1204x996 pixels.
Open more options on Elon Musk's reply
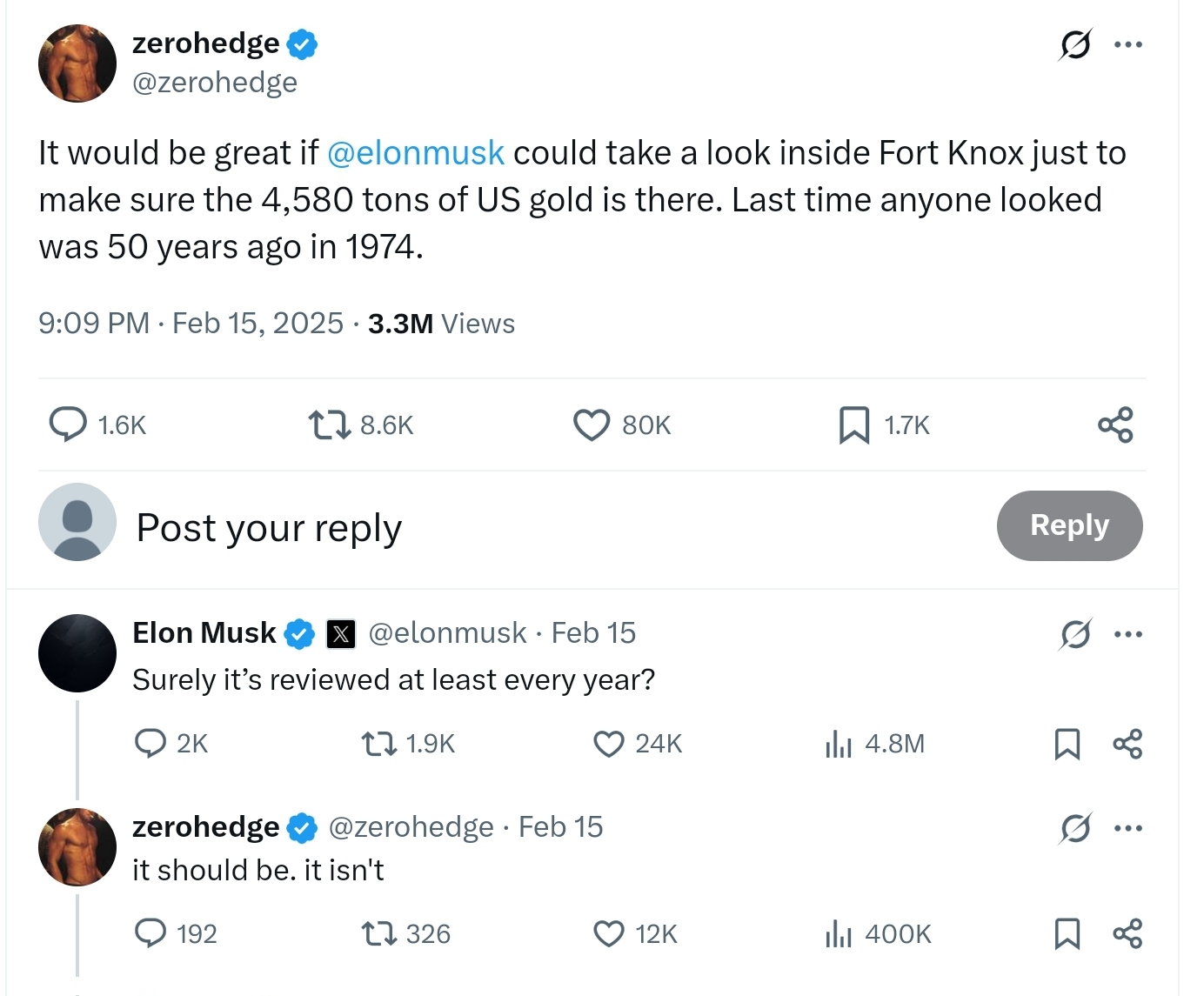[x=1128, y=634]
